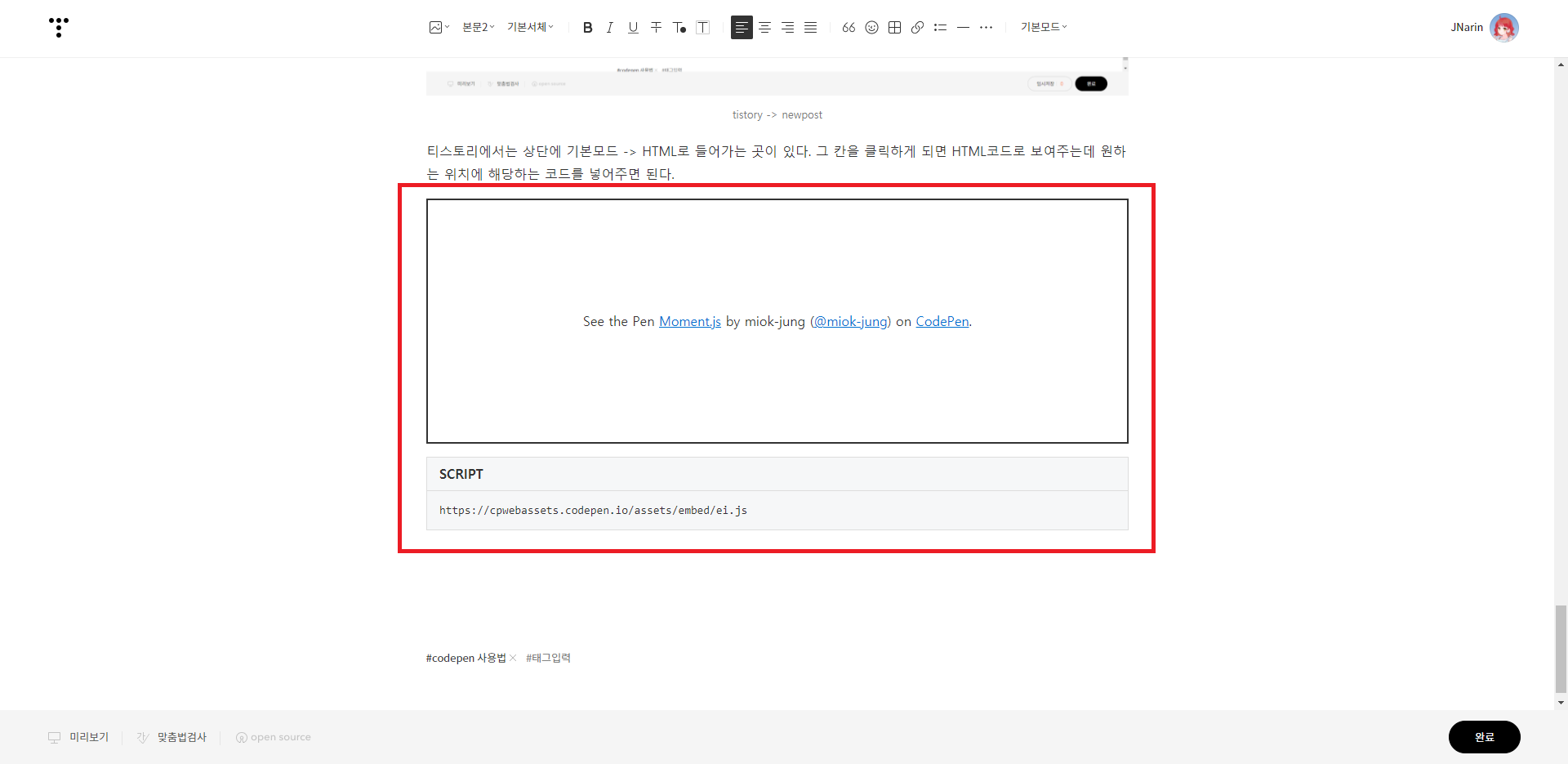Click the scrollbar down arrow
This screenshot has width=1568, height=764.
coord(1561,703)
